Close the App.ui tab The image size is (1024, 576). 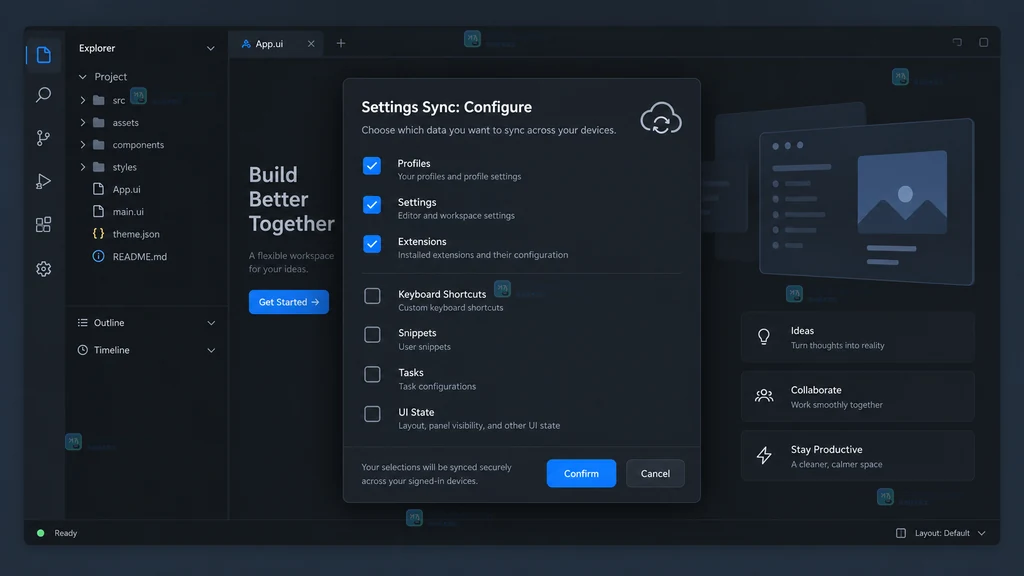tap(311, 44)
